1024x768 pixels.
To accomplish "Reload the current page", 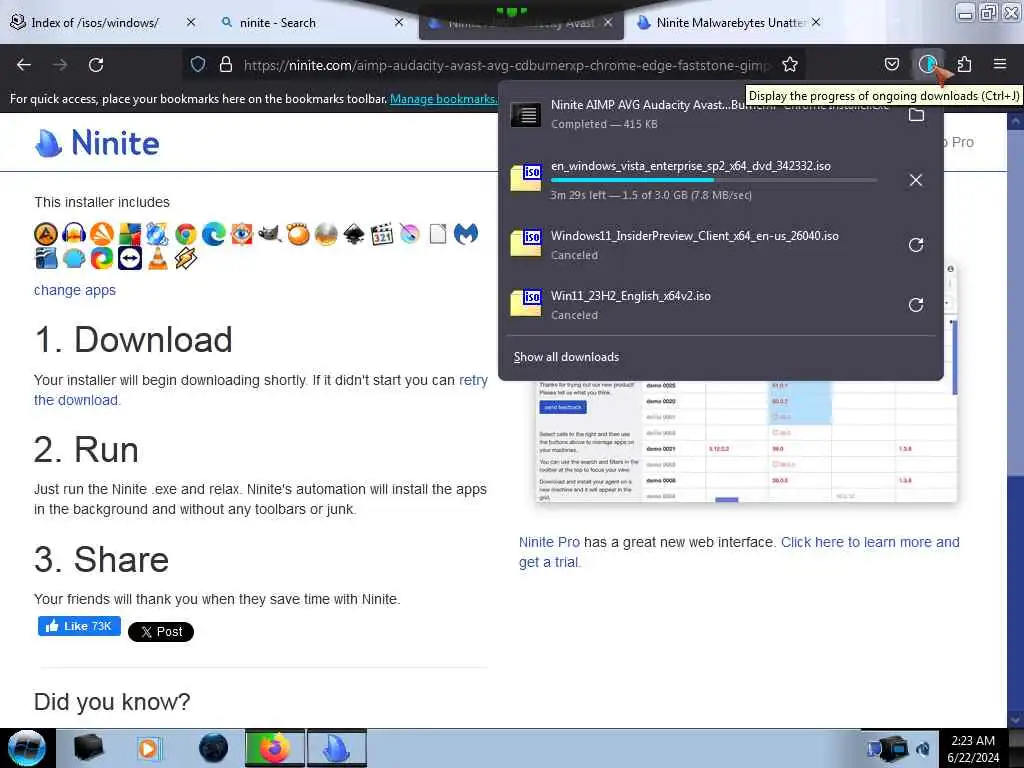I will [96, 65].
